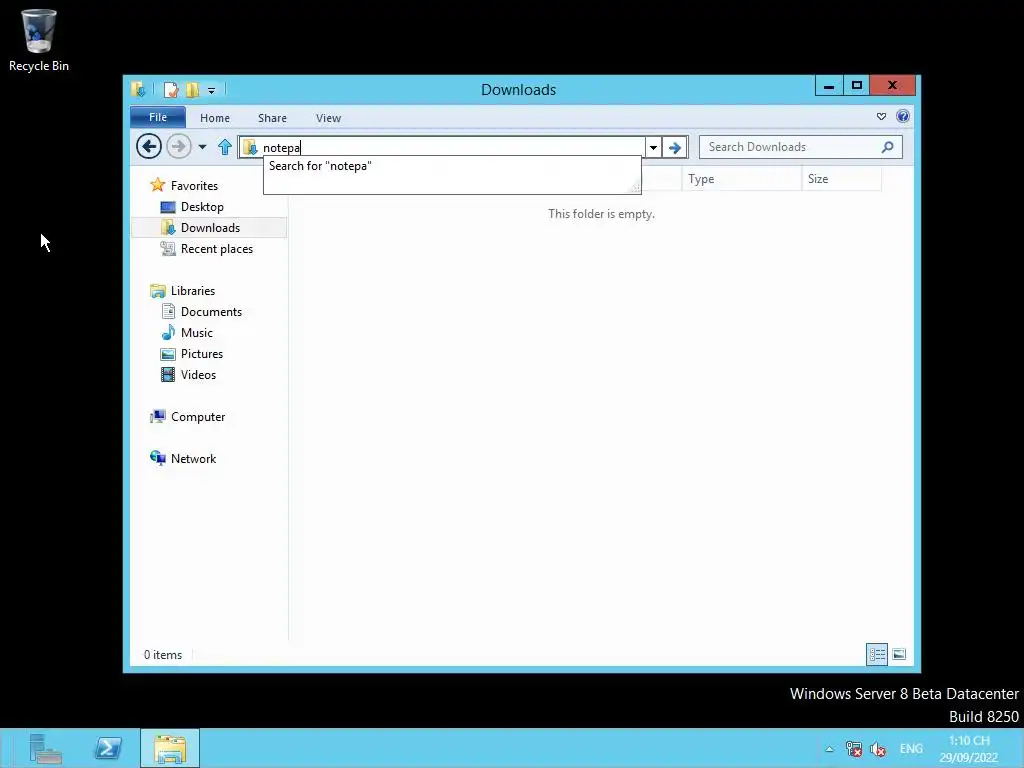Switch to Details view icon
The height and width of the screenshot is (768, 1024).
[876, 654]
